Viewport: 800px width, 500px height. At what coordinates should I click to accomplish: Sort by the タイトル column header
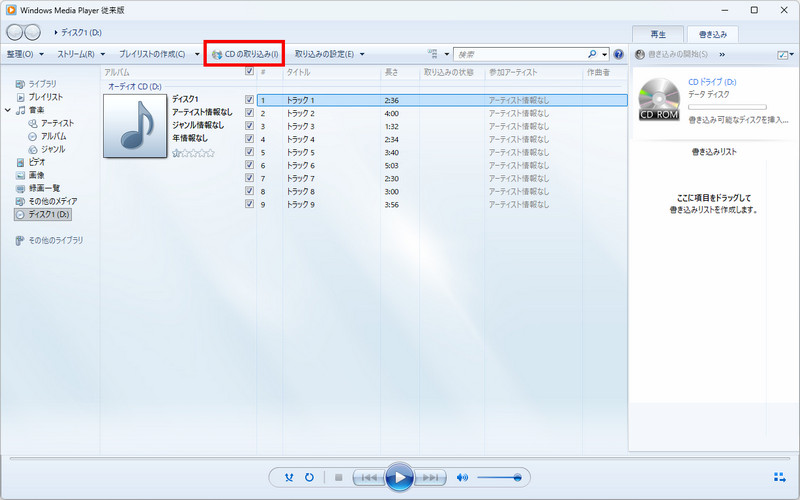332,72
